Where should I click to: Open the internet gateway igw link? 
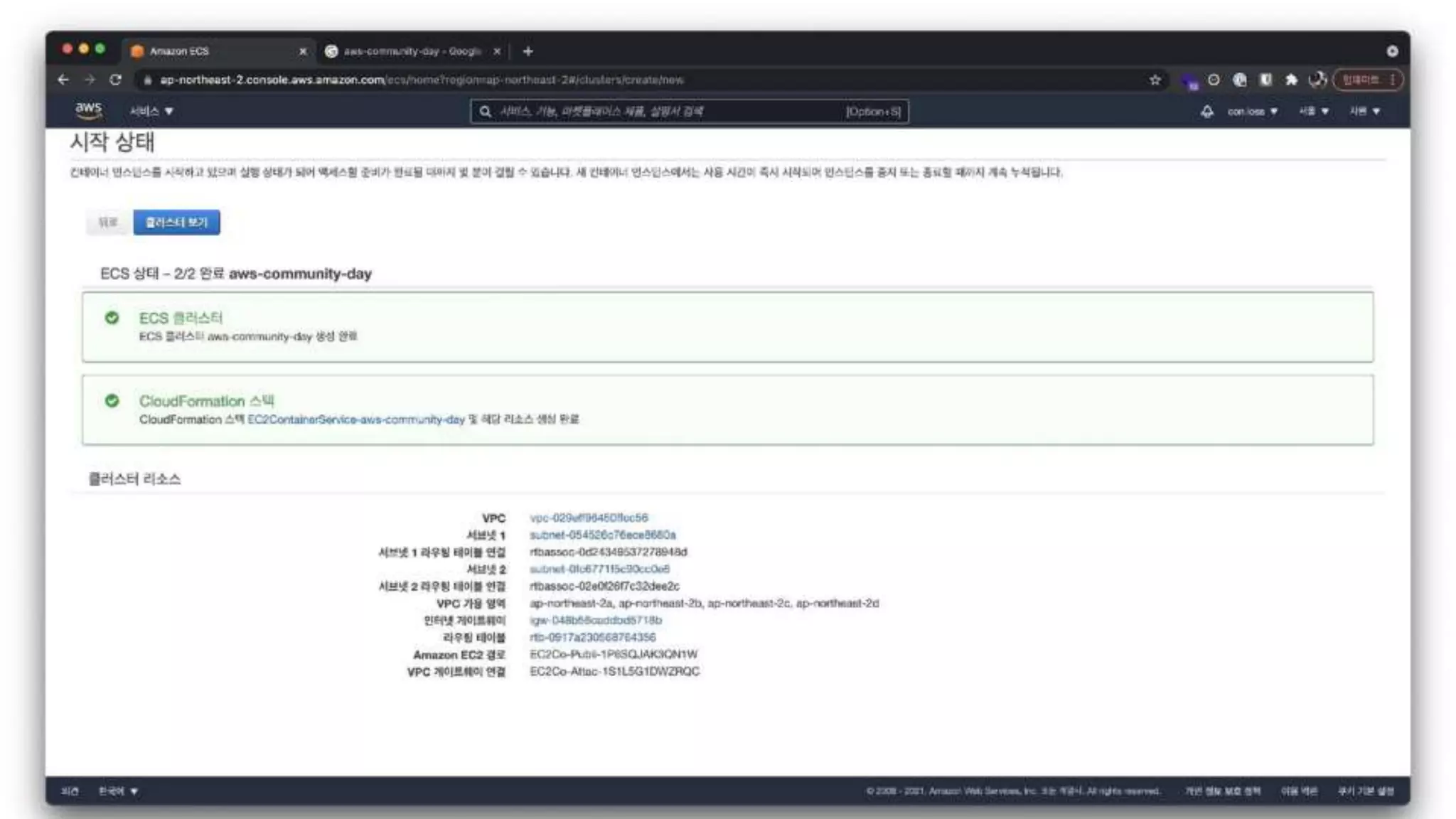[595, 620]
